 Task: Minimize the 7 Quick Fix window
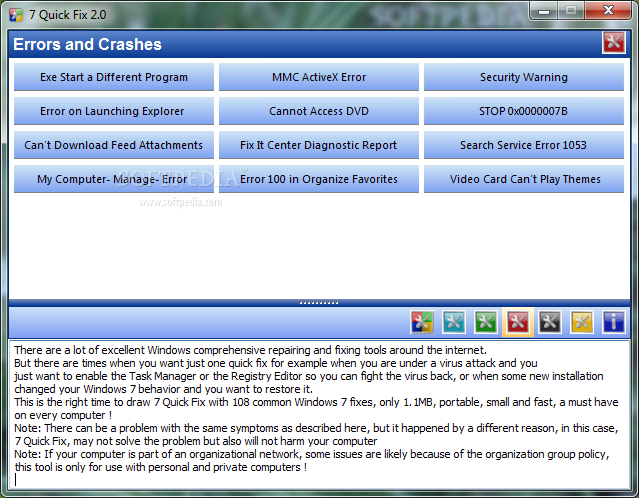(544, 11)
